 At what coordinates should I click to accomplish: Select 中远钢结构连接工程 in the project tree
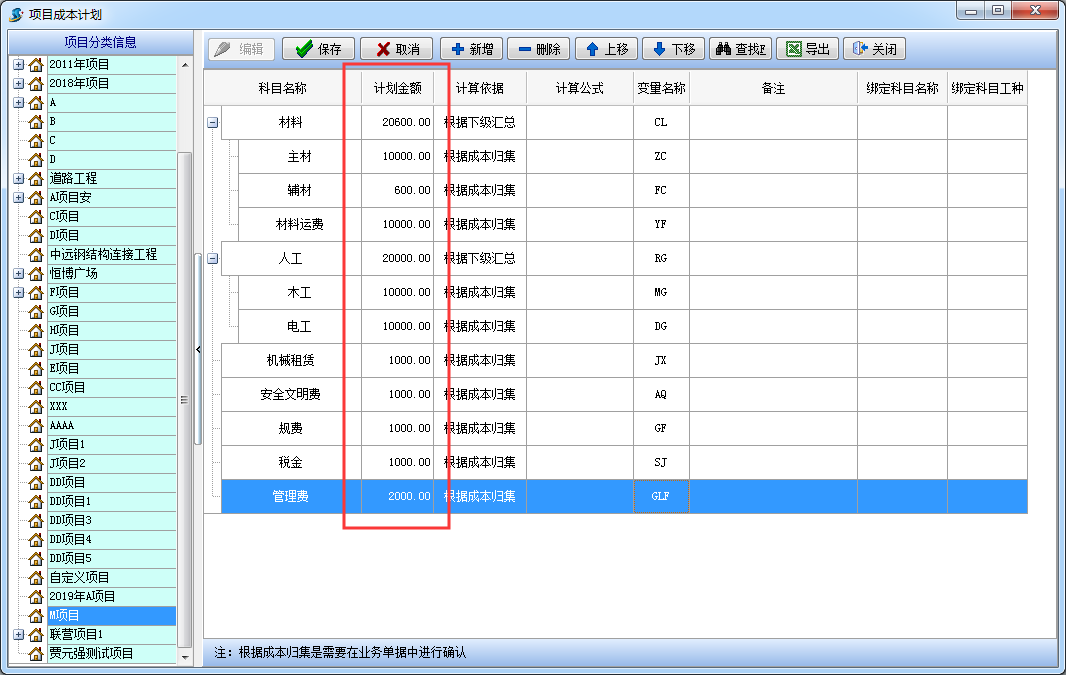click(x=103, y=254)
